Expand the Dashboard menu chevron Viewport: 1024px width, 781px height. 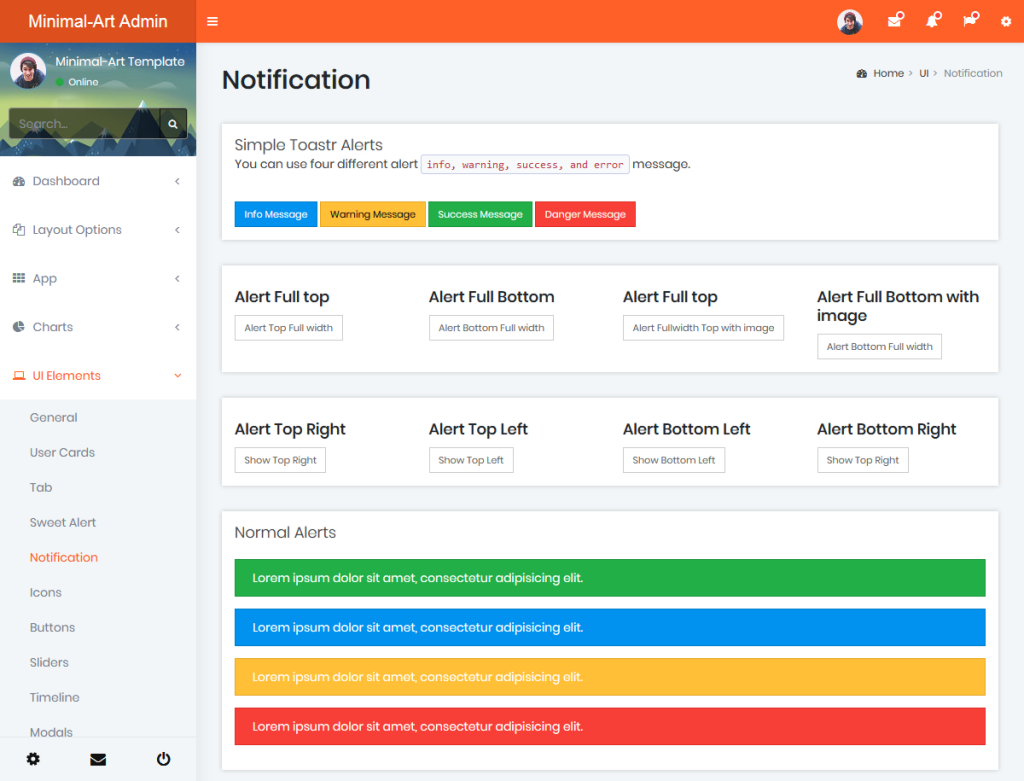177,182
